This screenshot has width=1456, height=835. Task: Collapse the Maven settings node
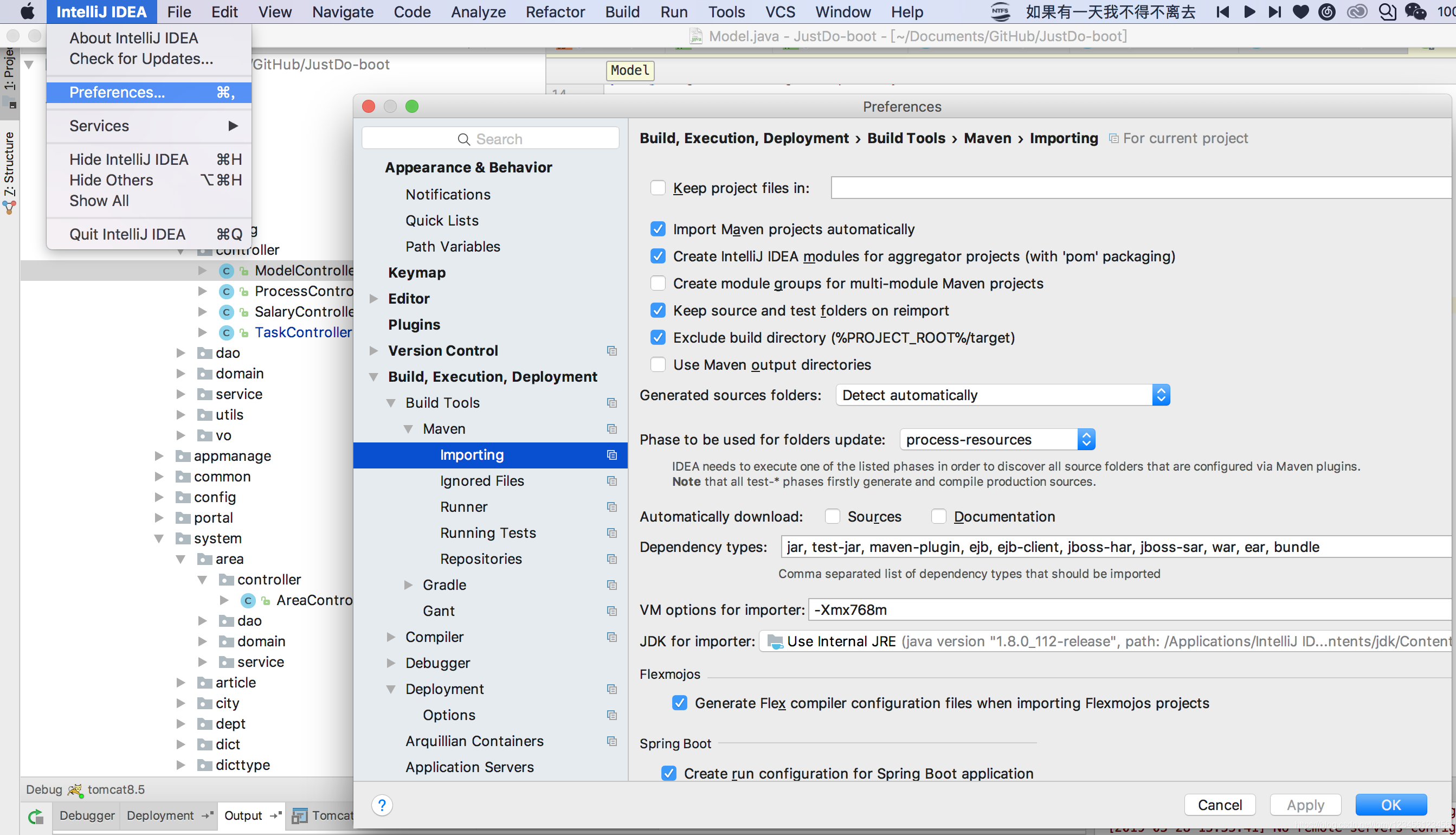tap(409, 429)
